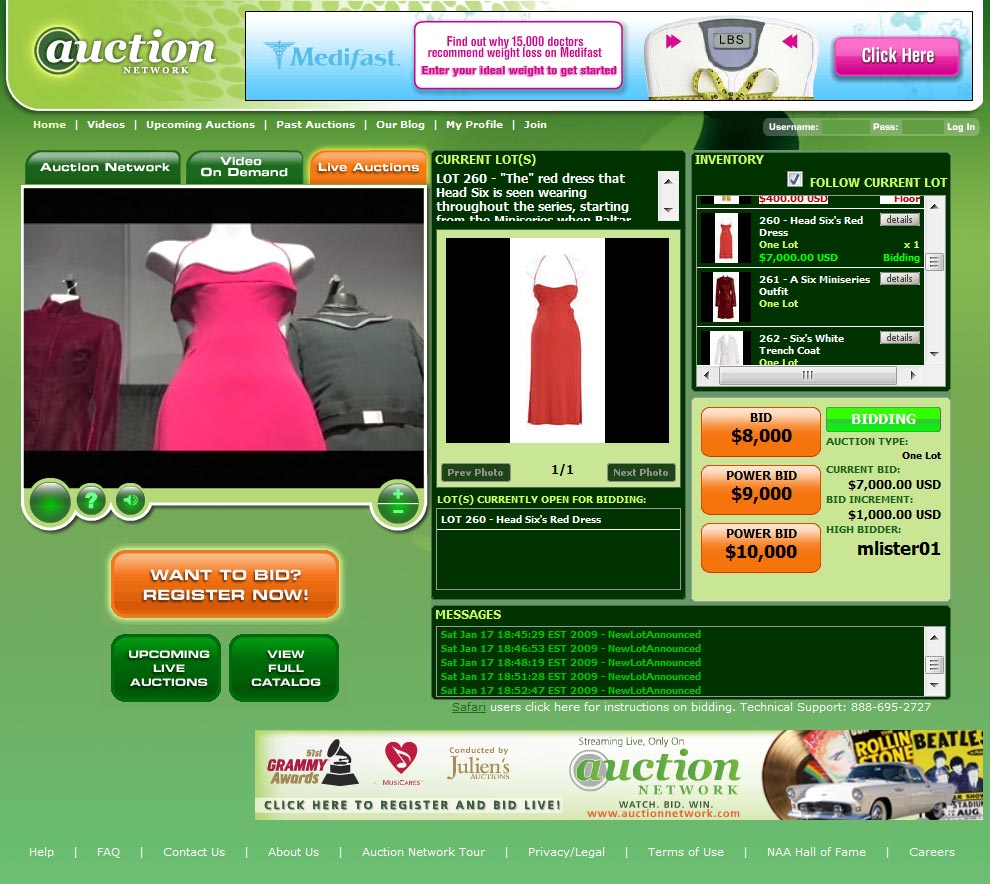
Task: Open Upcoming Live Auctions button
Action: click(167, 668)
